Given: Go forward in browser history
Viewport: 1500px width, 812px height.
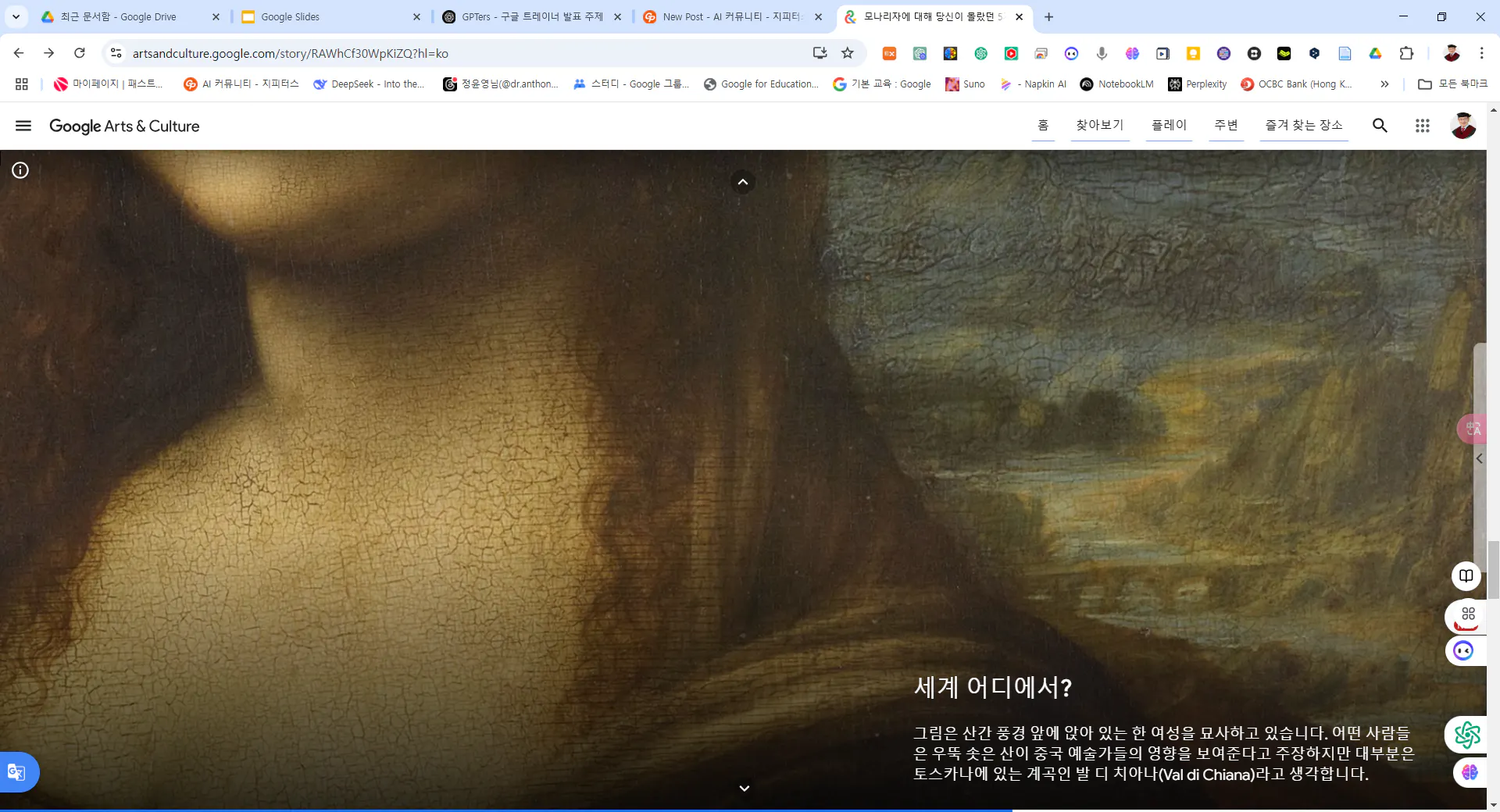Looking at the screenshot, I should click(48, 53).
